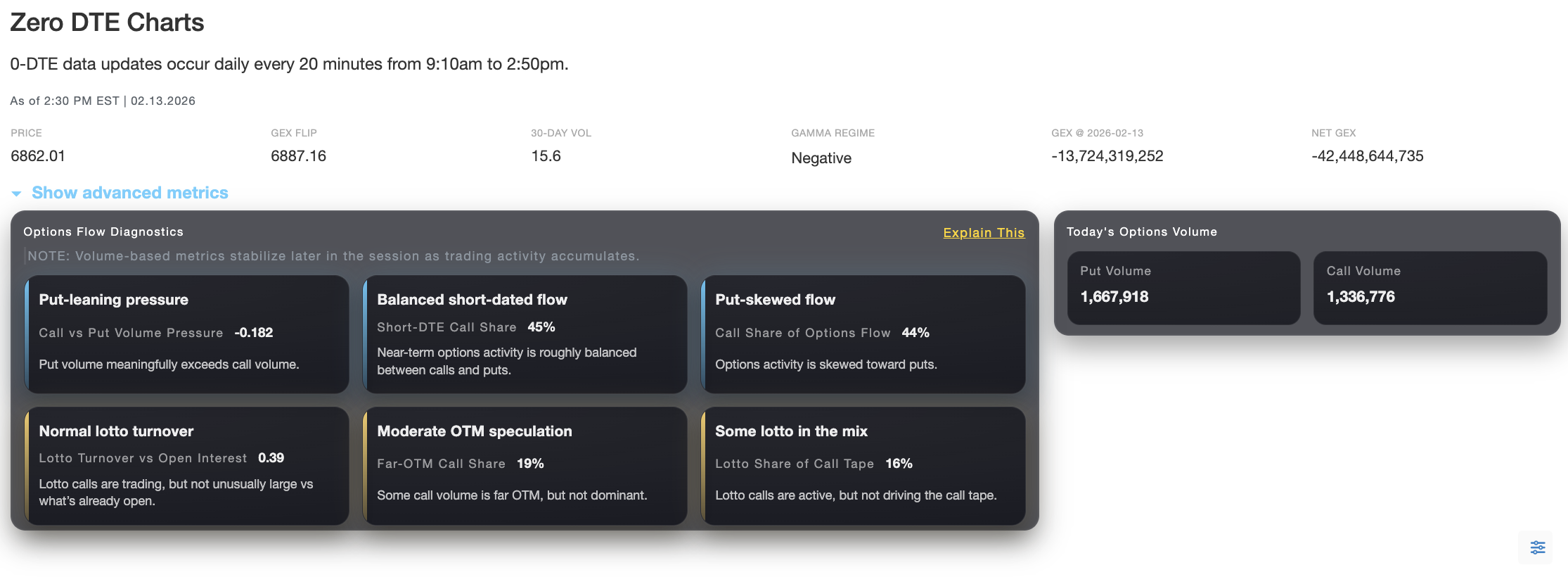The width and height of the screenshot is (1568, 577).
Task: Collapse the advanced metrics triangle arrow
Action: [16, 194]
